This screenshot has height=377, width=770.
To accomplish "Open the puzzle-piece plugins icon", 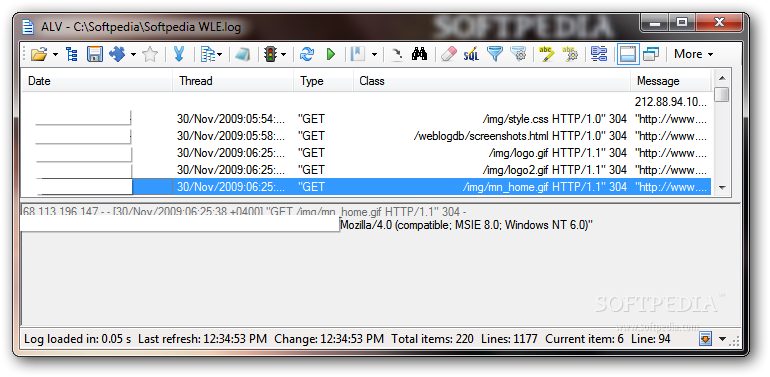I will (117, 54).
